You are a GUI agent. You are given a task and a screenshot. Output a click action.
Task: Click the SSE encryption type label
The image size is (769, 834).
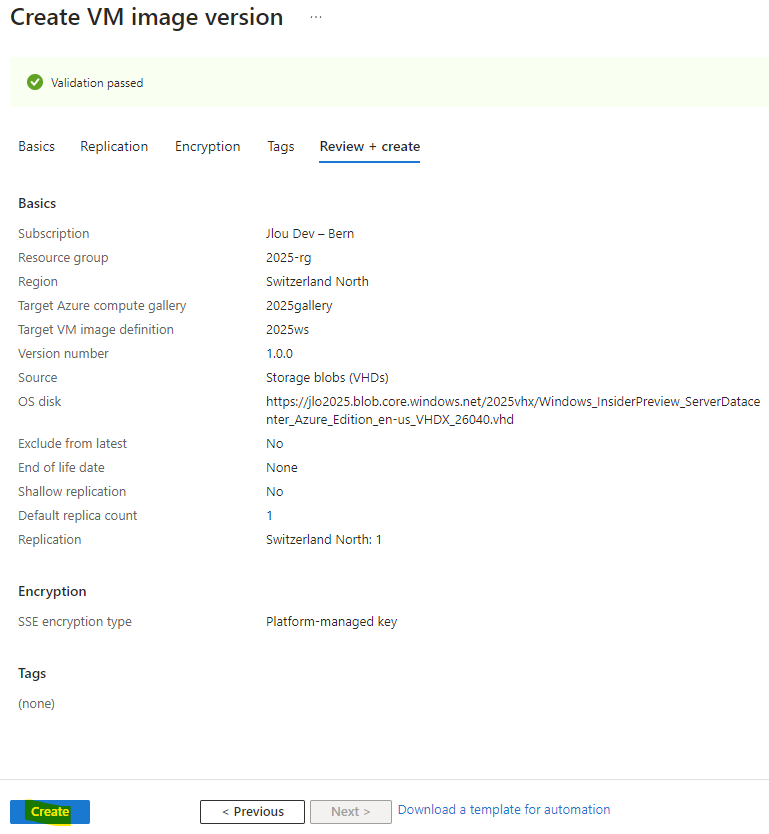click(75, 622)
